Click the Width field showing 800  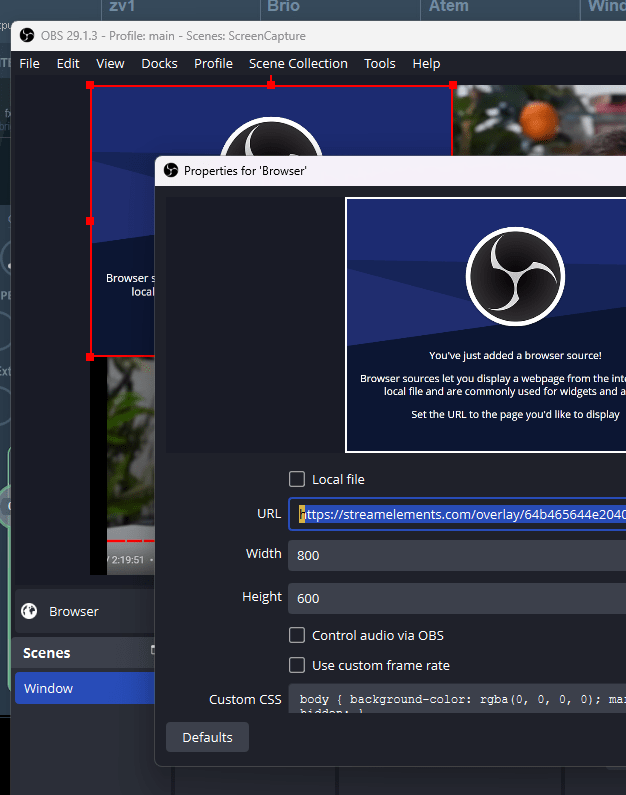pos(457,555)
